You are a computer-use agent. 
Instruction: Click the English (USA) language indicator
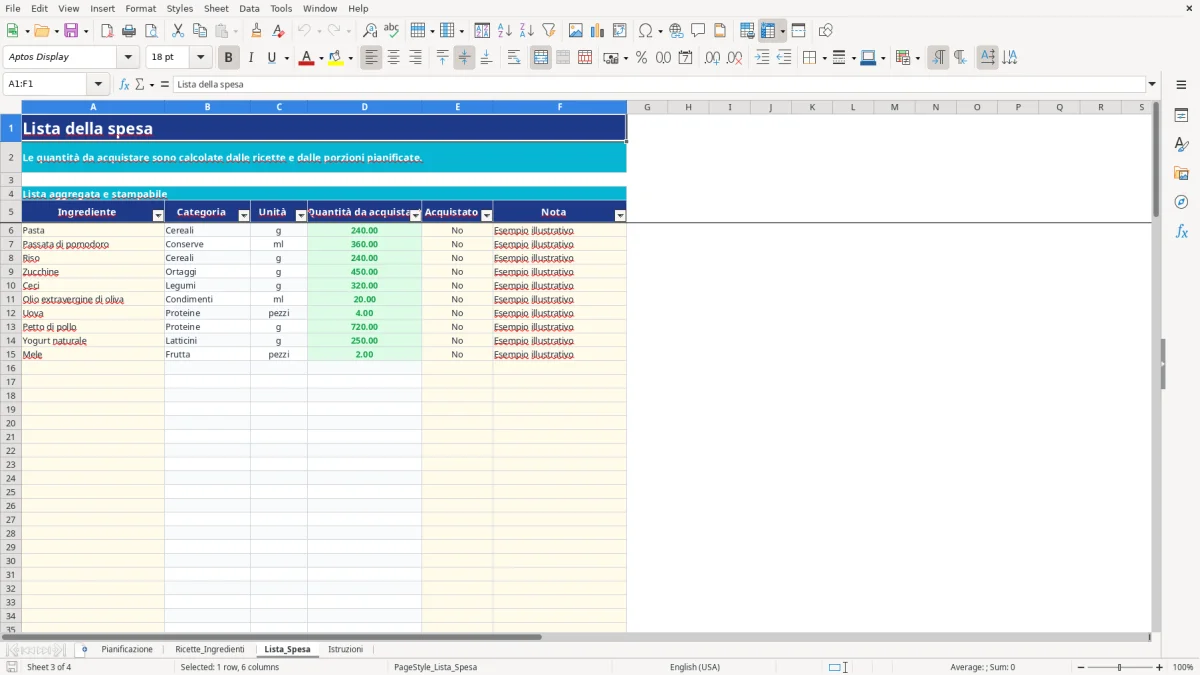tap(695, 667)
